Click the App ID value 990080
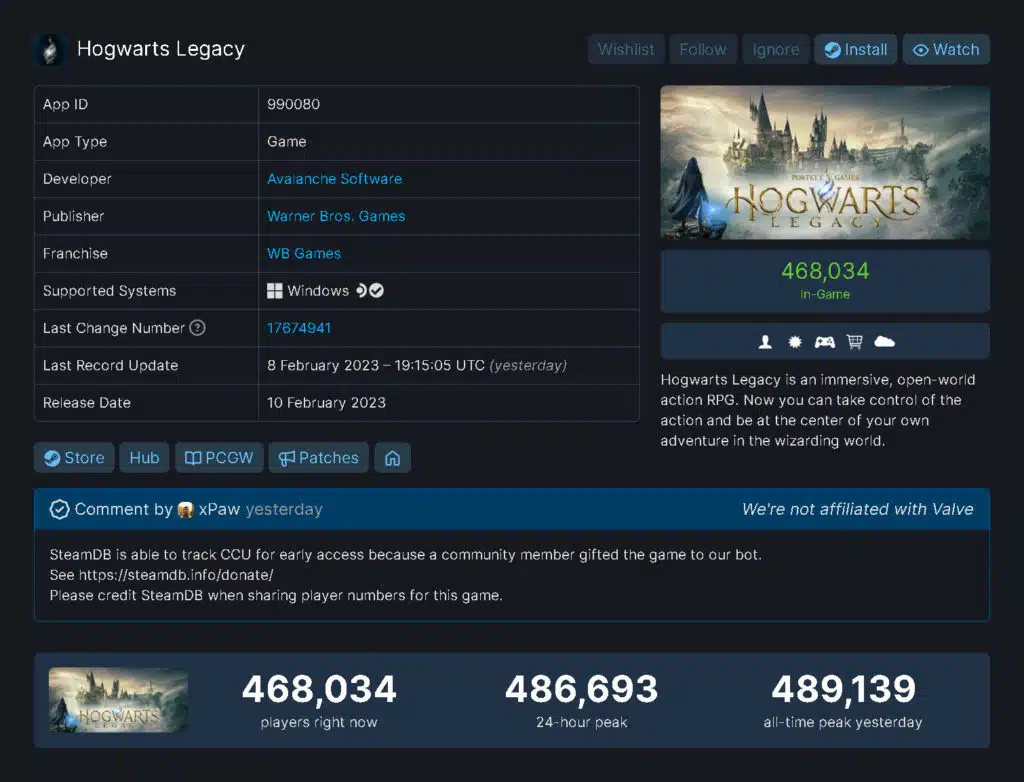Viewport: 1024px width, 782px height. (293, 105)
